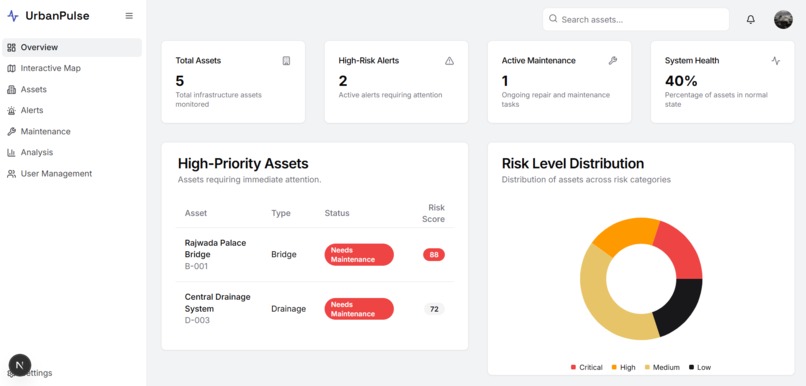Viewport: 806px width, 386px height.
Task: Click the Interactive Map icon in sidebar
Action: (x=11, y=68)
